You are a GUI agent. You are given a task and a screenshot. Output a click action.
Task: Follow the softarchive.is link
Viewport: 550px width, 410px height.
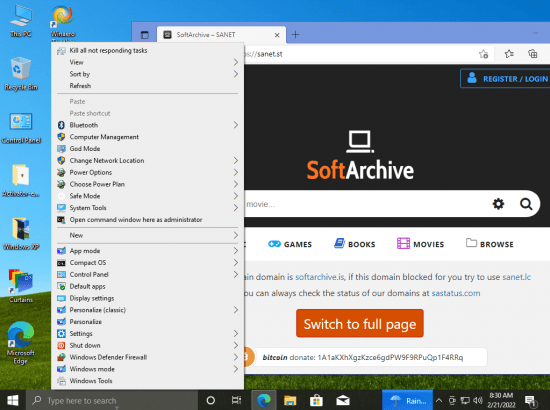pos(320,277)
